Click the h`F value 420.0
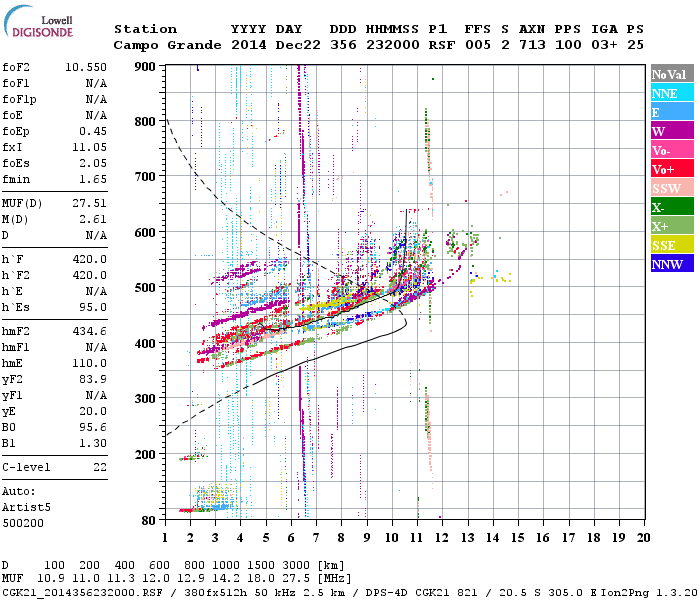Screen dimensions: 700x600 click(90, 259)
